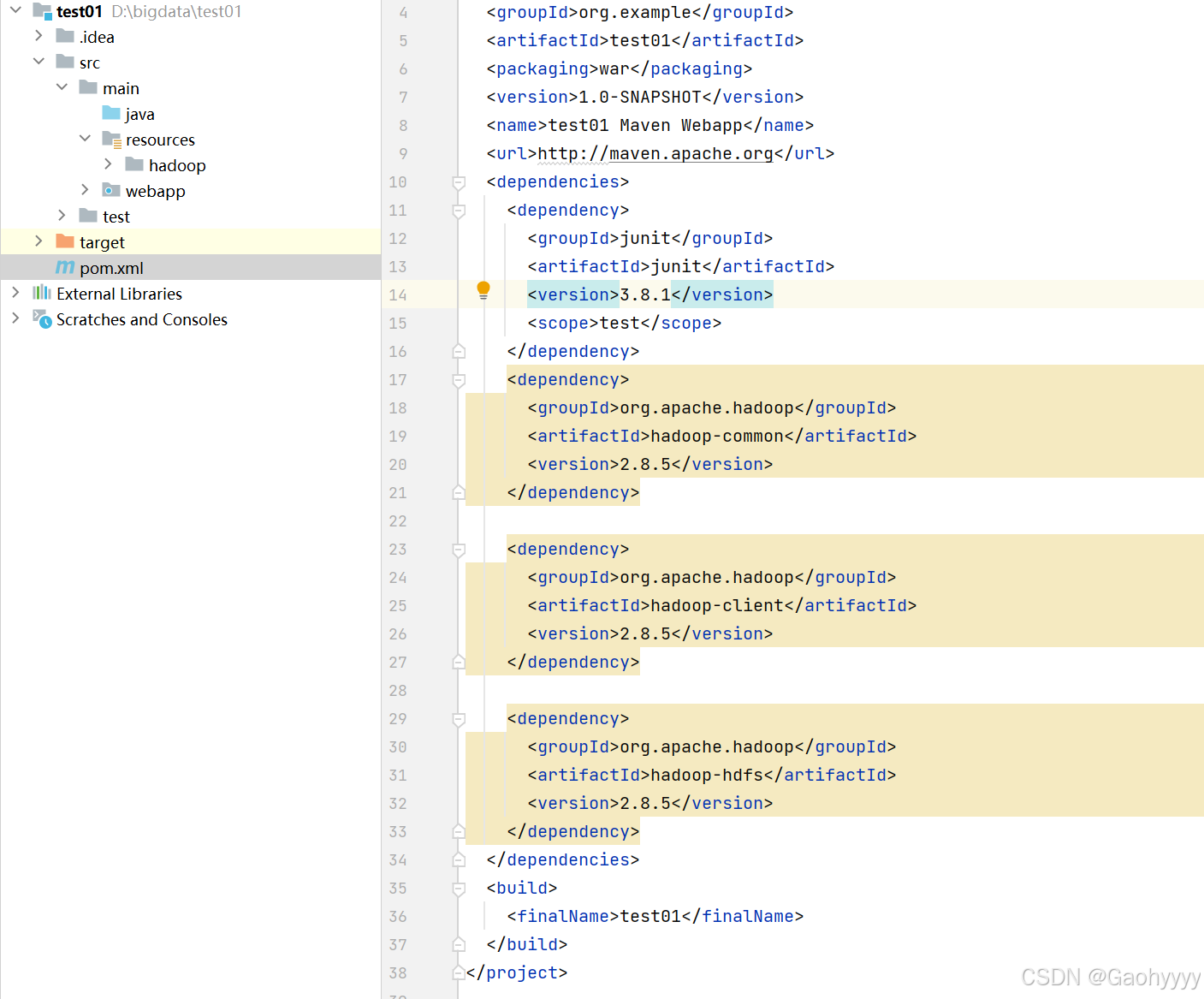Screen dimensions: 1204x999
Task: Click the hadoop folder icon under resources
Action: (137, 164)
